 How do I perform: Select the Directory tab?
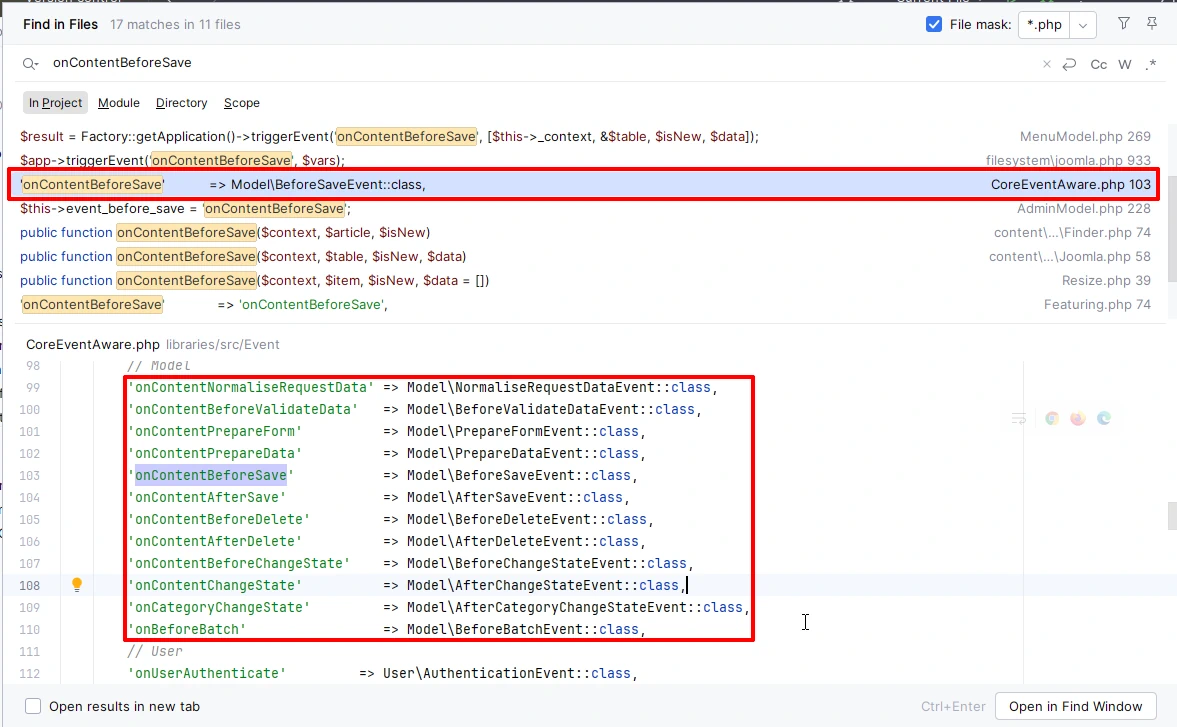182,103
